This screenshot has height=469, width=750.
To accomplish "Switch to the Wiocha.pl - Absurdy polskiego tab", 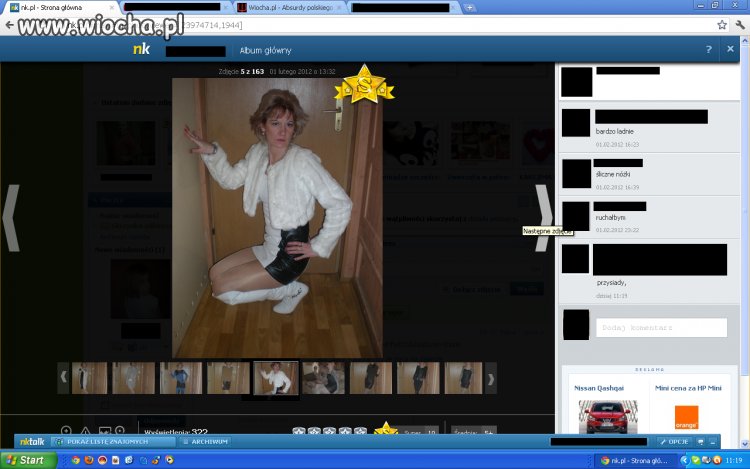I will tap(290, 8).
